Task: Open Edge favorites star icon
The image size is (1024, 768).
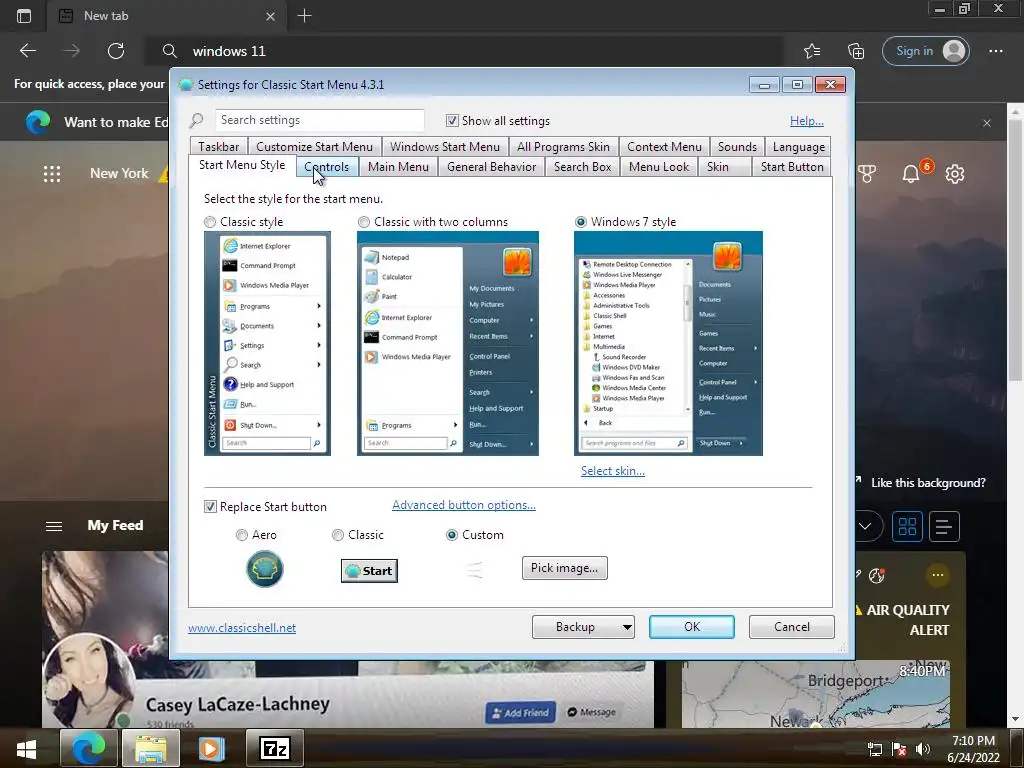Action: (x=812, y=51)
